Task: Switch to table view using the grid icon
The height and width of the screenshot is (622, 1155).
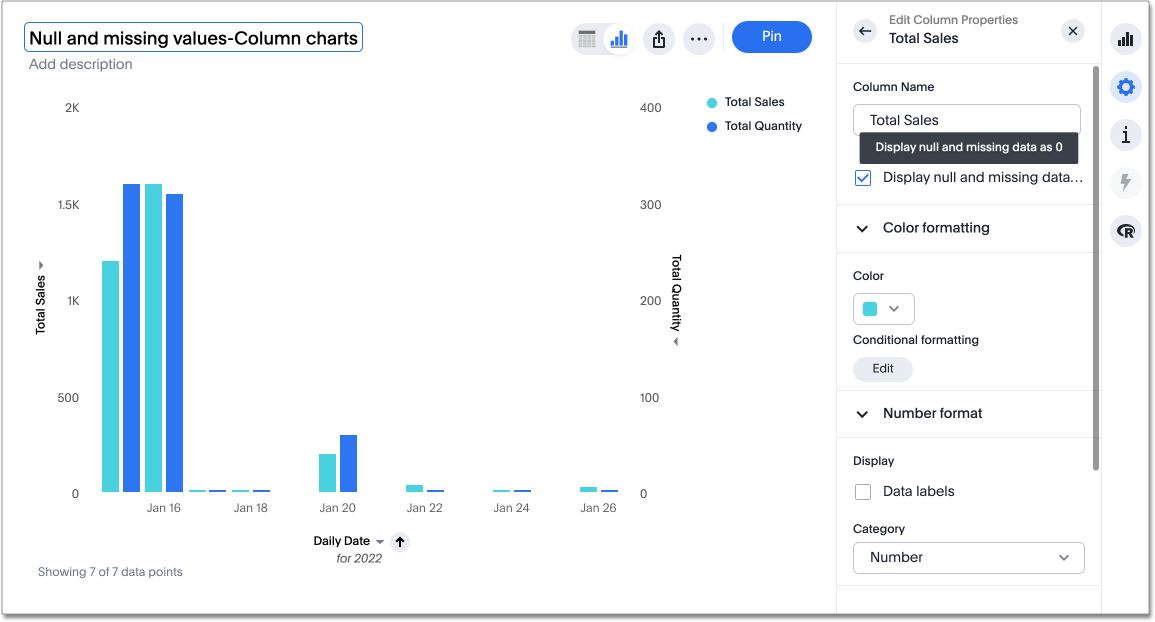Action: click(x=590, y=38)
